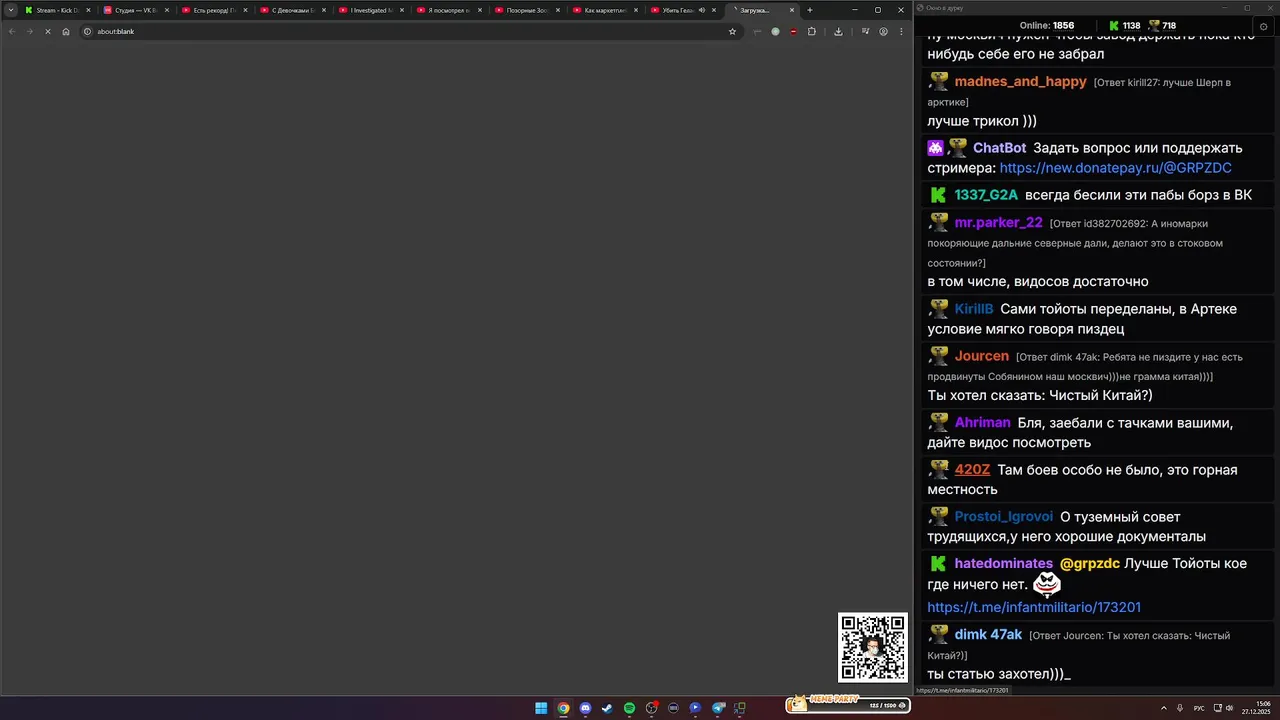
Task: Open the Chrome three-dot menu
Action: point(901,31)
